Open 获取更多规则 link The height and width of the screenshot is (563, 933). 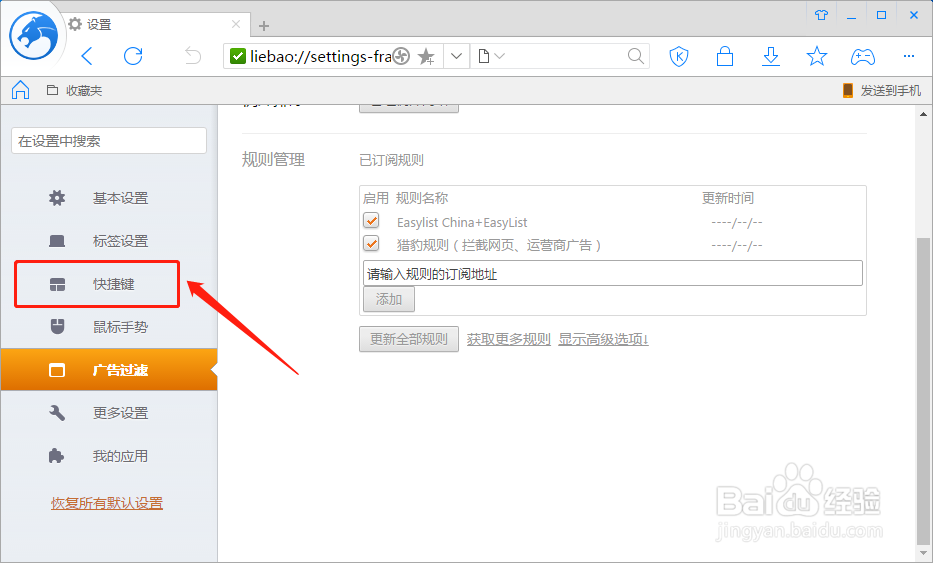click(509, 339)
